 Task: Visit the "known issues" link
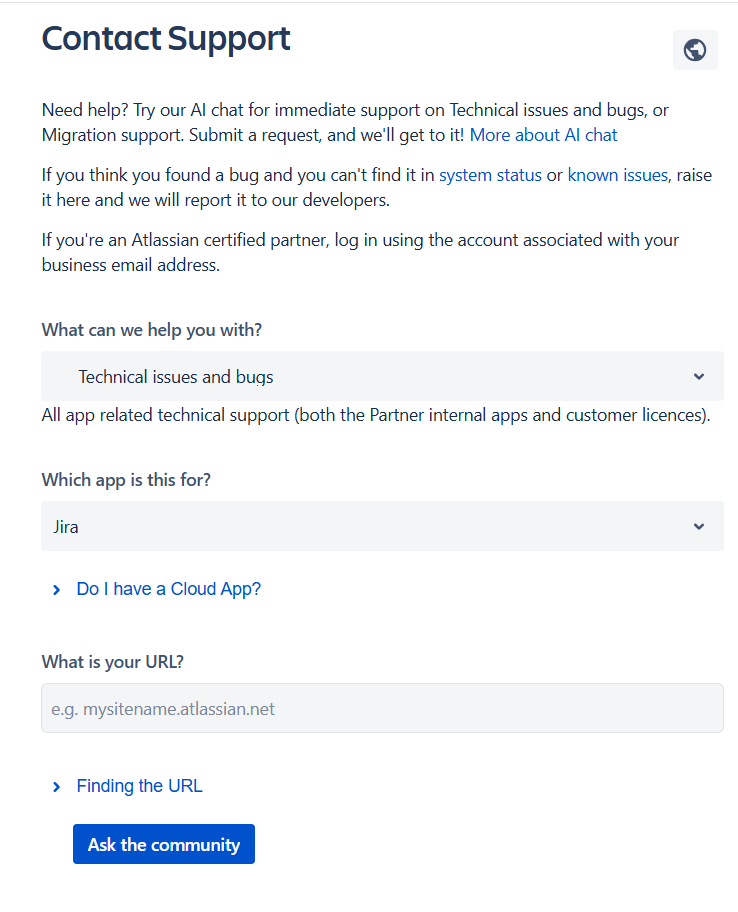pos(617,175)
